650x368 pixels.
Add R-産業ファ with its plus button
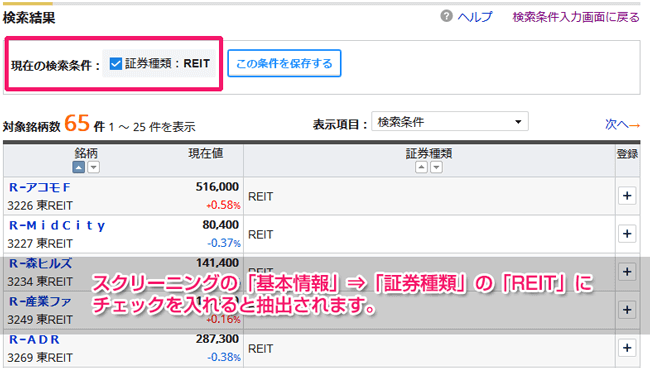(627, 310)
